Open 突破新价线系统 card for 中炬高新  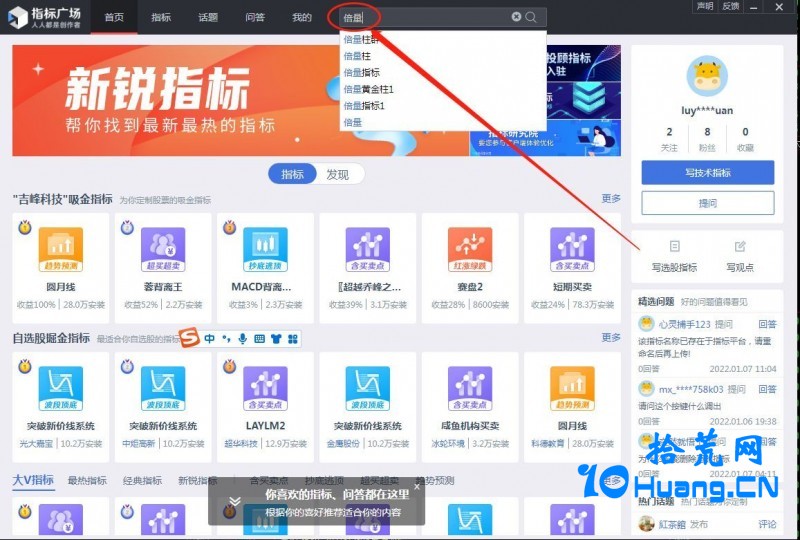pyautogui.click(x=163, y=406)
